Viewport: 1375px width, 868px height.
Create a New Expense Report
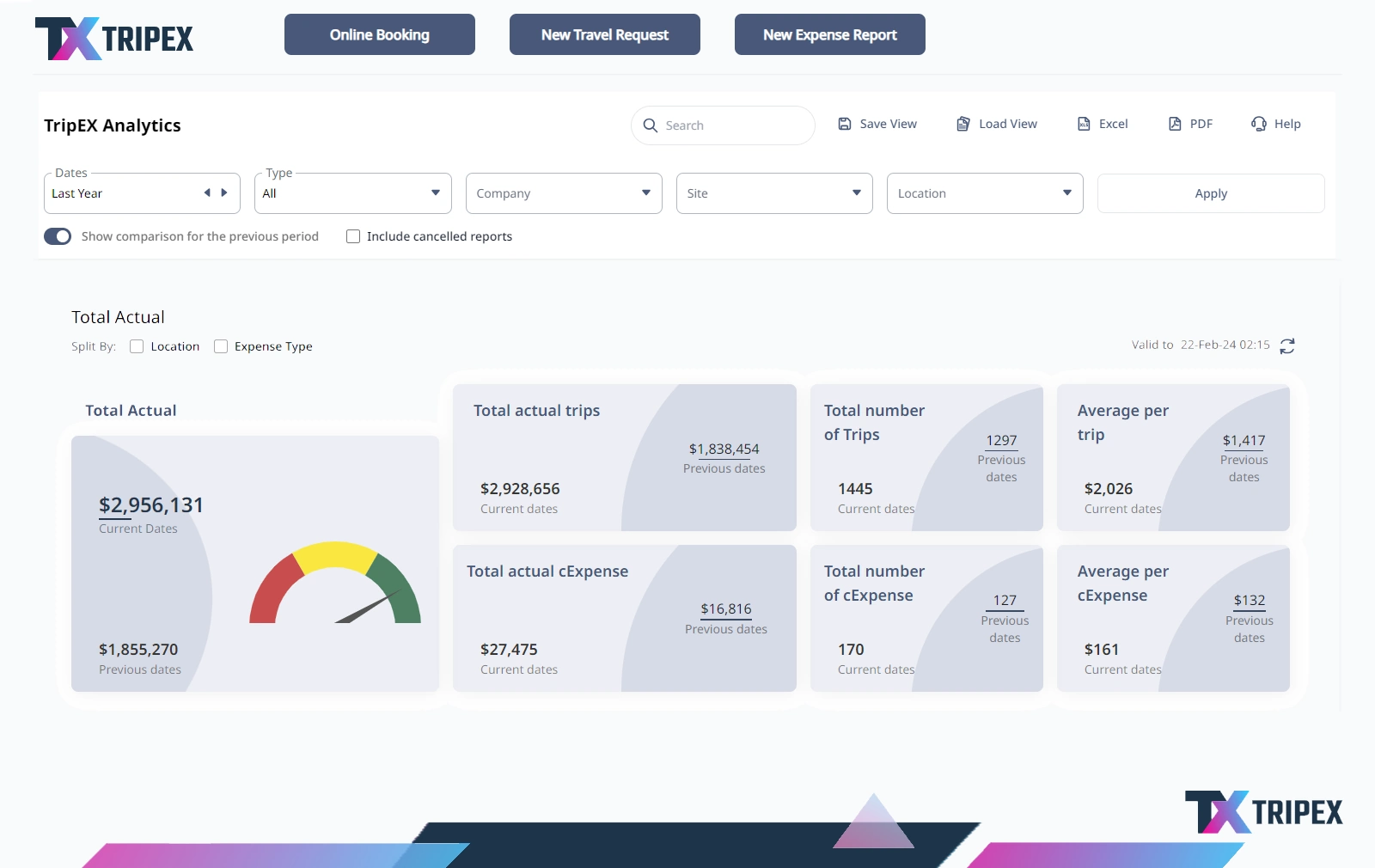pyautogui.click(x=830, y=34)
